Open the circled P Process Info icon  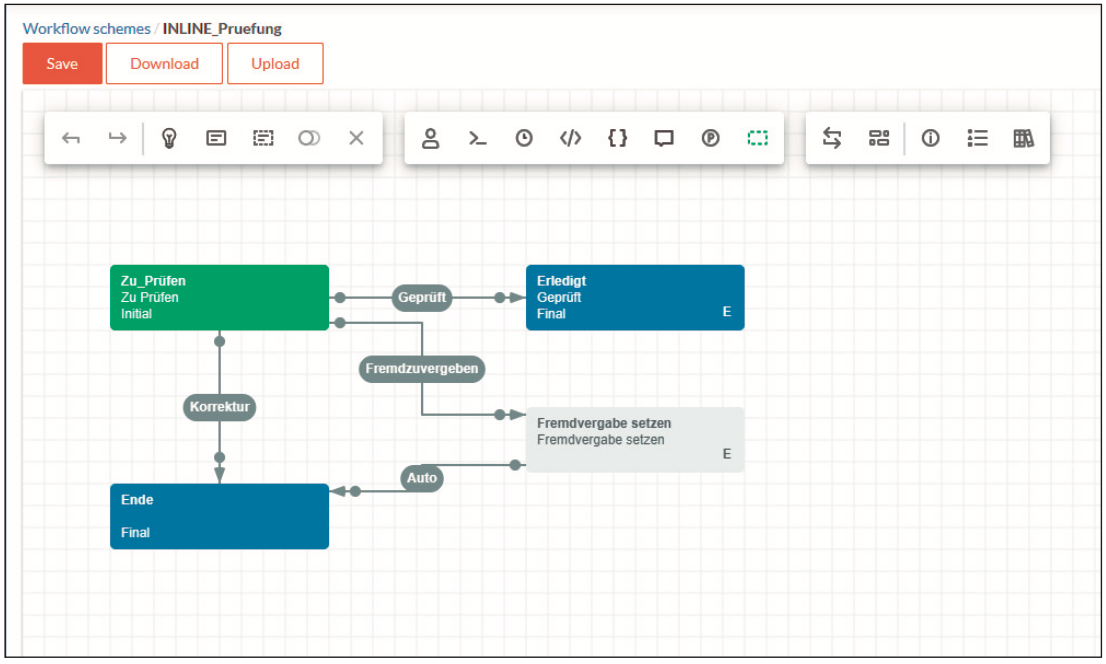tap(710, 138)
